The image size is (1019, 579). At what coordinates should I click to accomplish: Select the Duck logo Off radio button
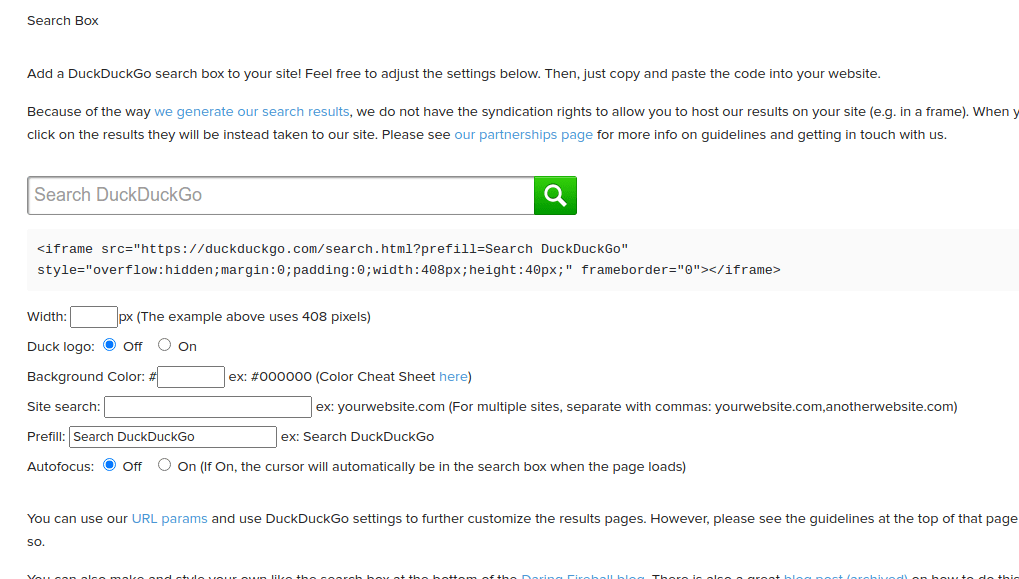click(x=109, y=345)
